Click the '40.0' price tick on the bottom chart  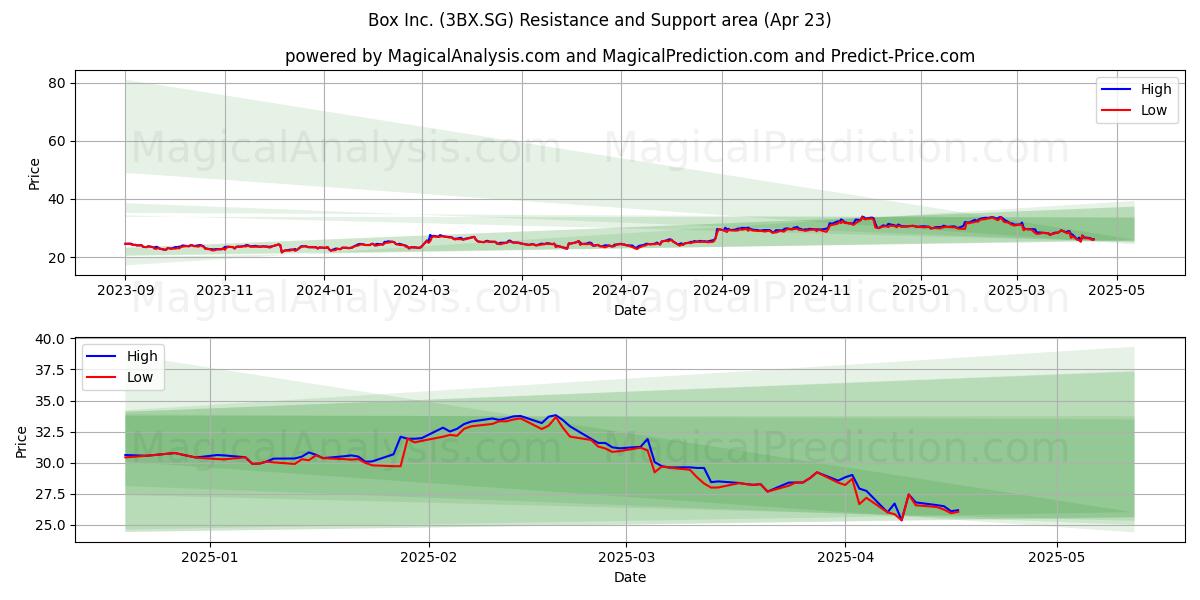pyautogui.click(x=50, y=339)
